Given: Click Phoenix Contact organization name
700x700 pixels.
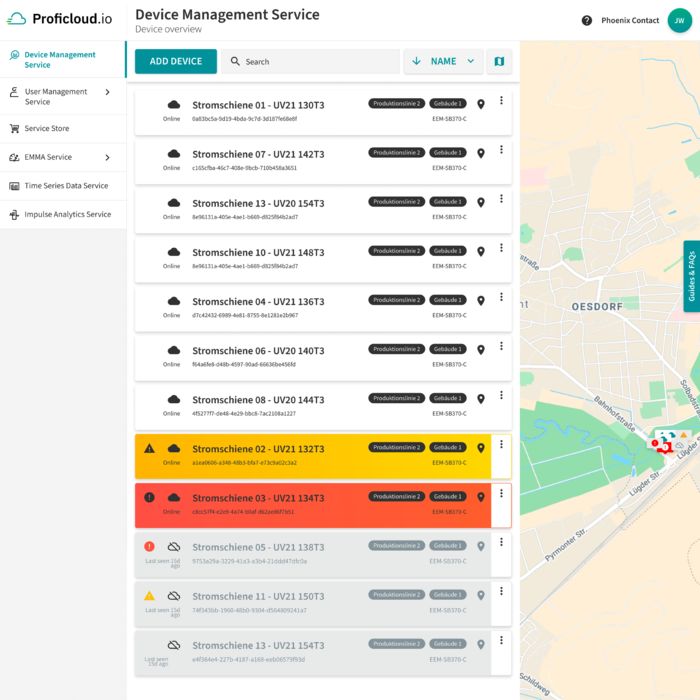Looking at the screenshot, I should [x=630, y=21].
